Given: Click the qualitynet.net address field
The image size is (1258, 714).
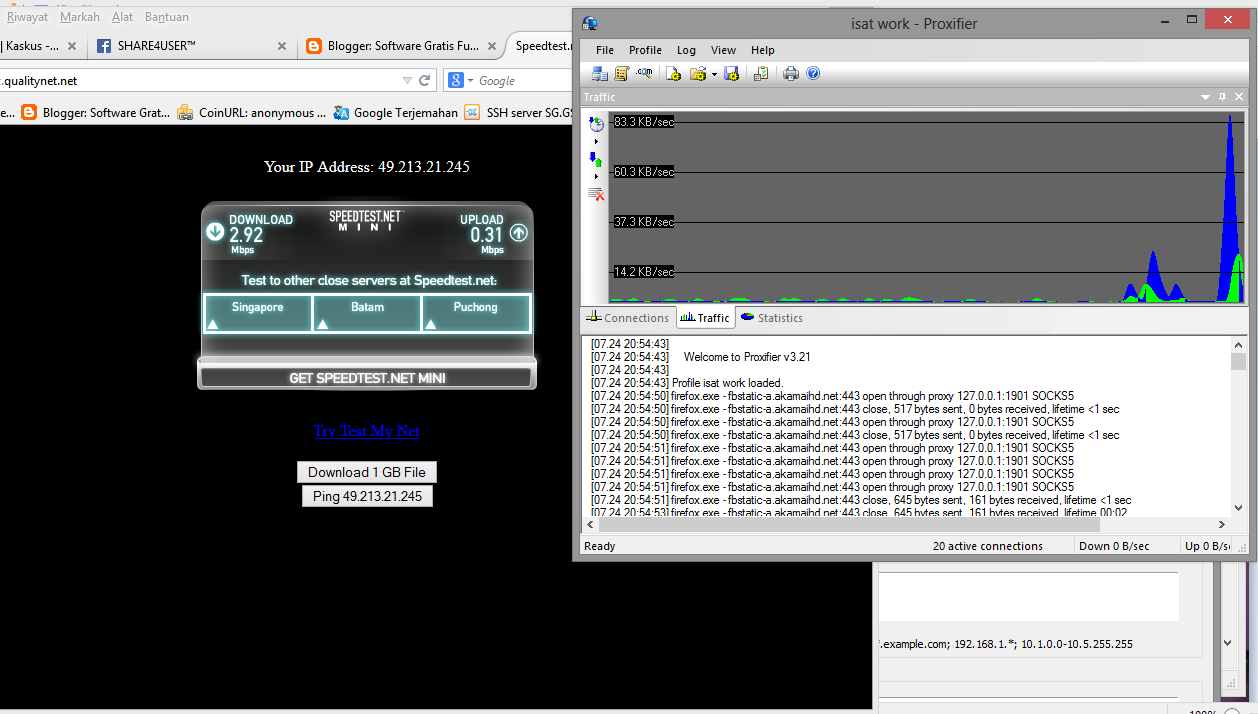Looking at the screenshot, I should tap(198, 80).
